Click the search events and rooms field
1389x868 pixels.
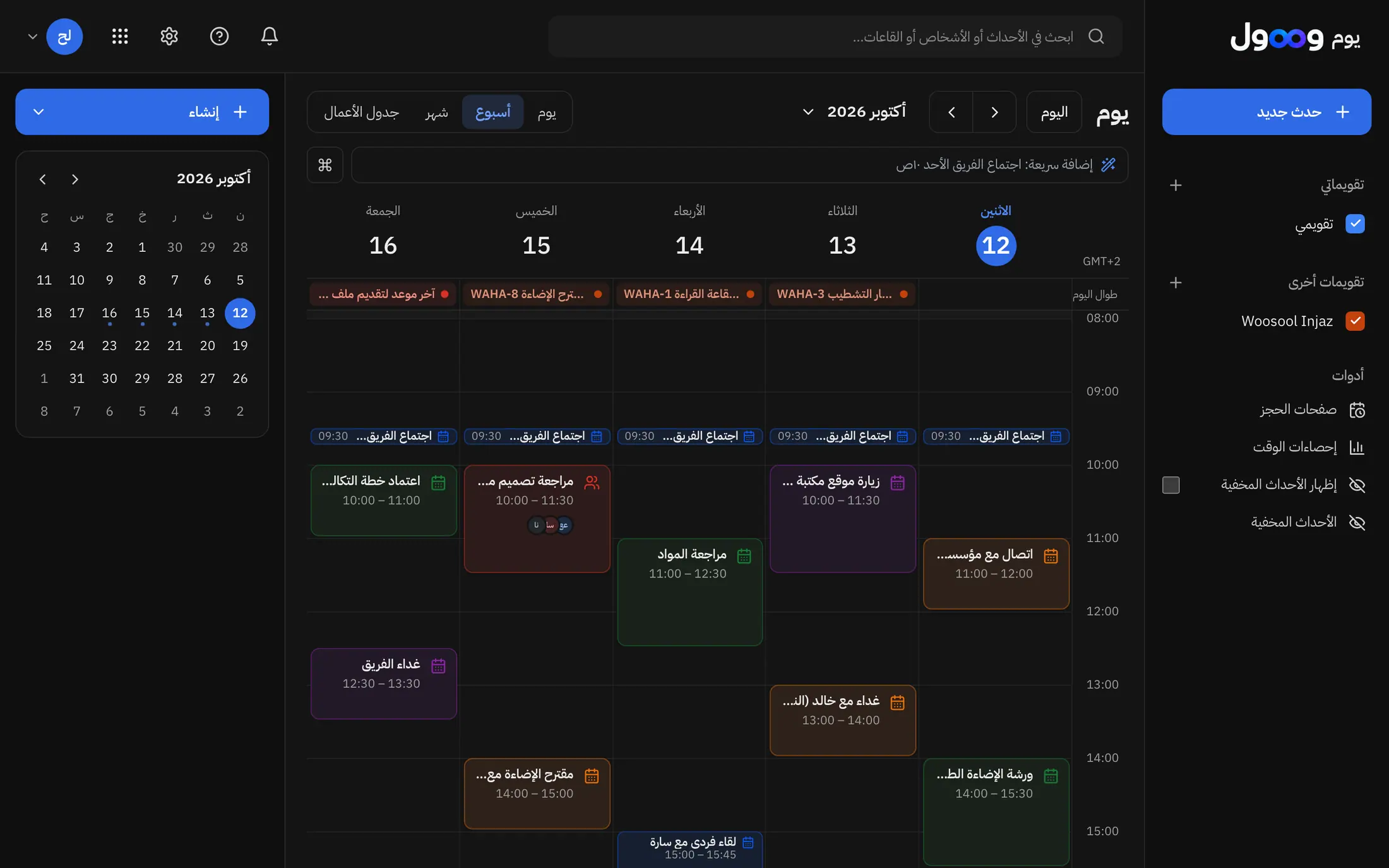[835, 37]
